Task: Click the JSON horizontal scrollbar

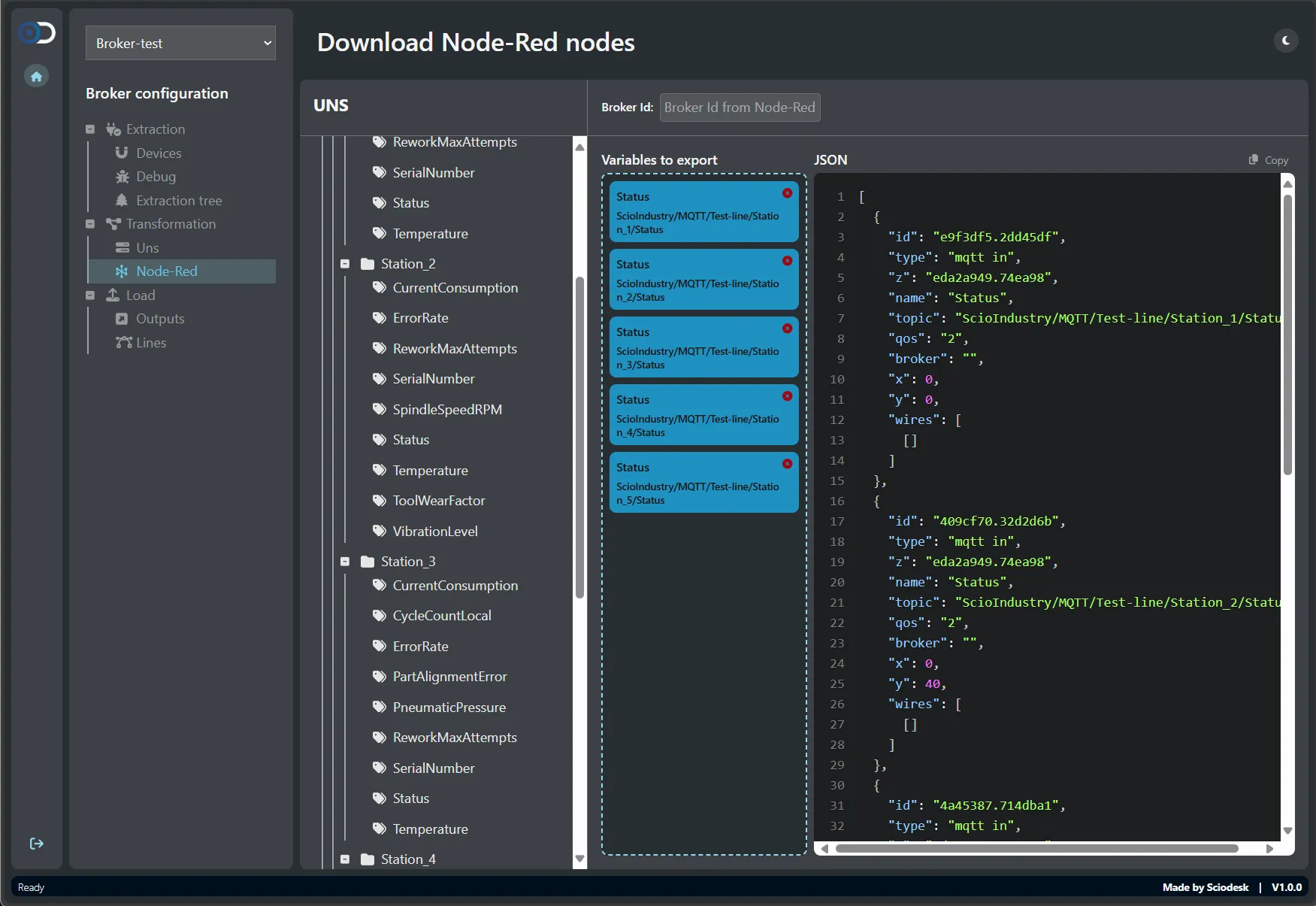Action: click(x=1036, y=849)
